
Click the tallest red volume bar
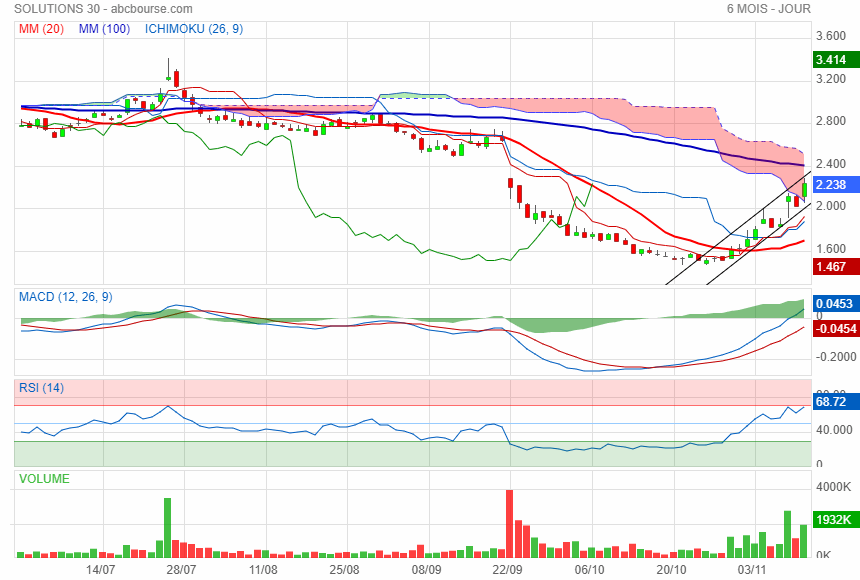[510, 524]
